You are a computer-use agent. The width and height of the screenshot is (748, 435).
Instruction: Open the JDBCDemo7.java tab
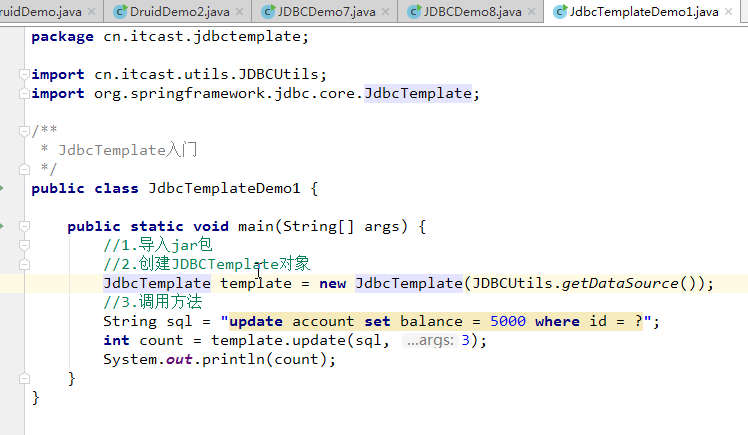click(x=326, y=11)
